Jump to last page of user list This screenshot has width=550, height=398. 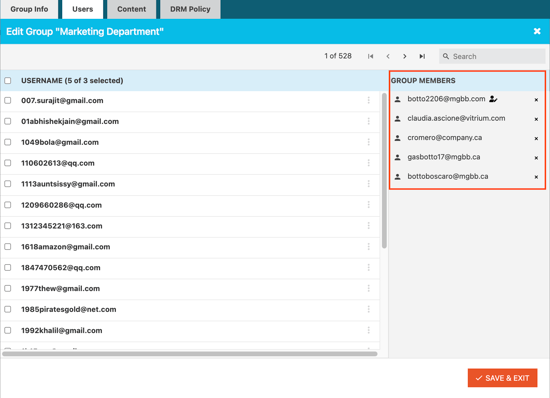coord(422,56)
